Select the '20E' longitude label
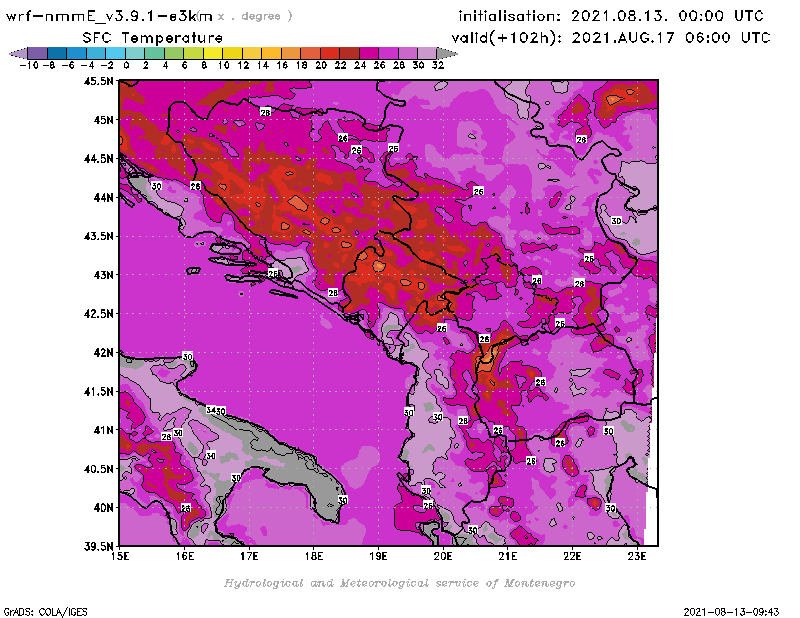 pos(443,556)
